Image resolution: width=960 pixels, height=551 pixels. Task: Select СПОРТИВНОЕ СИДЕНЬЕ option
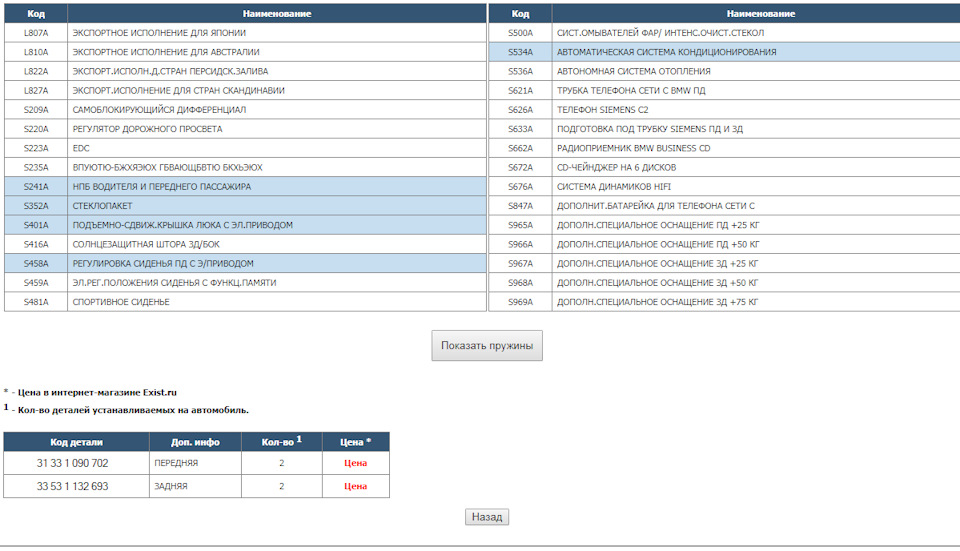pos(246,302)
